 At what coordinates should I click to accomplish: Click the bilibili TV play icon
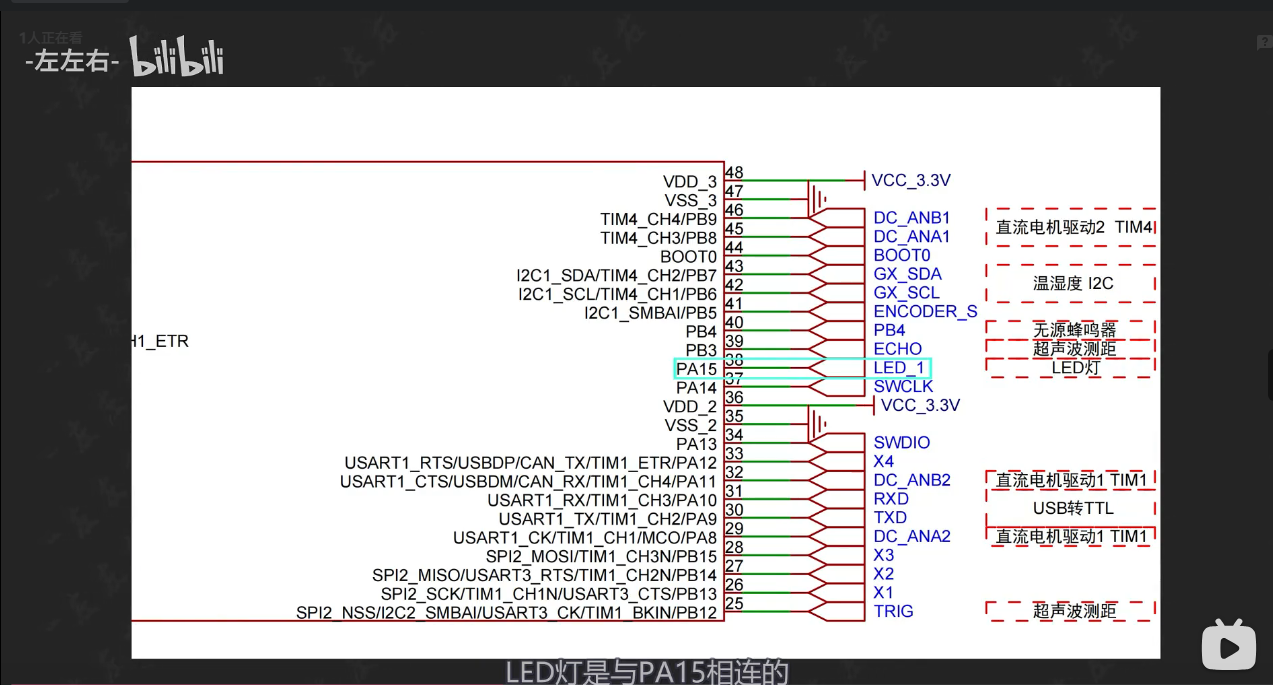[1228, 644]
